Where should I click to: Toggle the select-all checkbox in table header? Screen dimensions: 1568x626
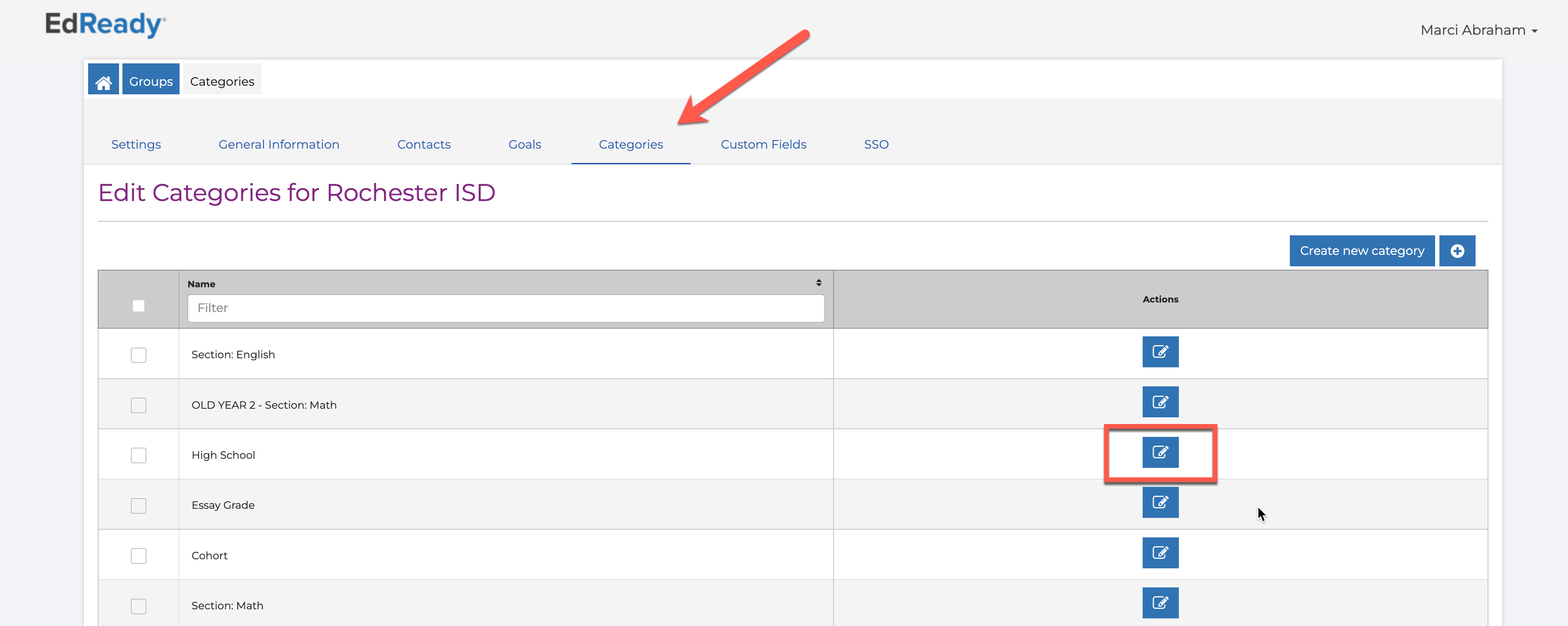click(139, 306)
